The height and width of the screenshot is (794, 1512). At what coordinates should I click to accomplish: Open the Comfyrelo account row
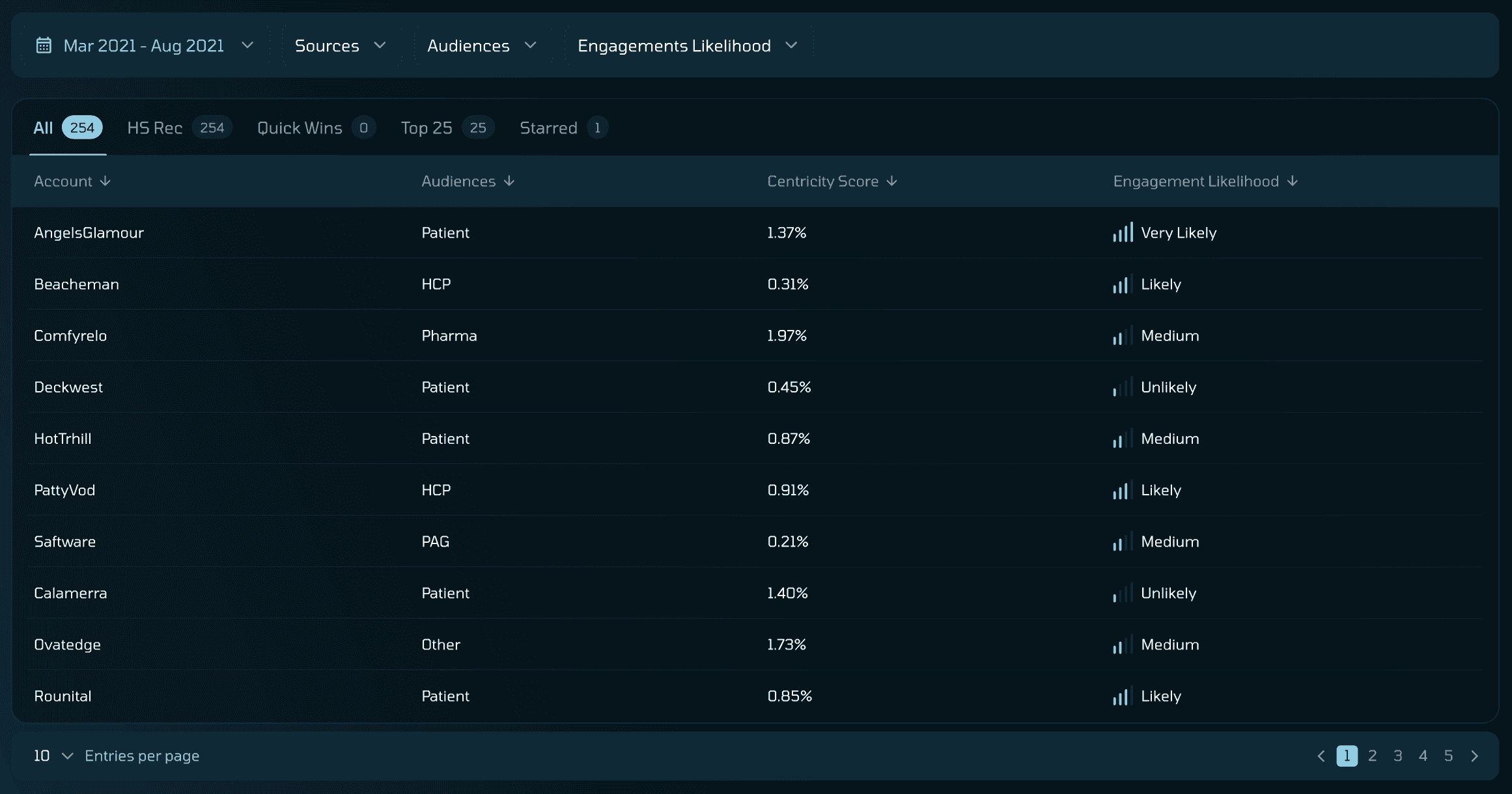click(70, 336)
